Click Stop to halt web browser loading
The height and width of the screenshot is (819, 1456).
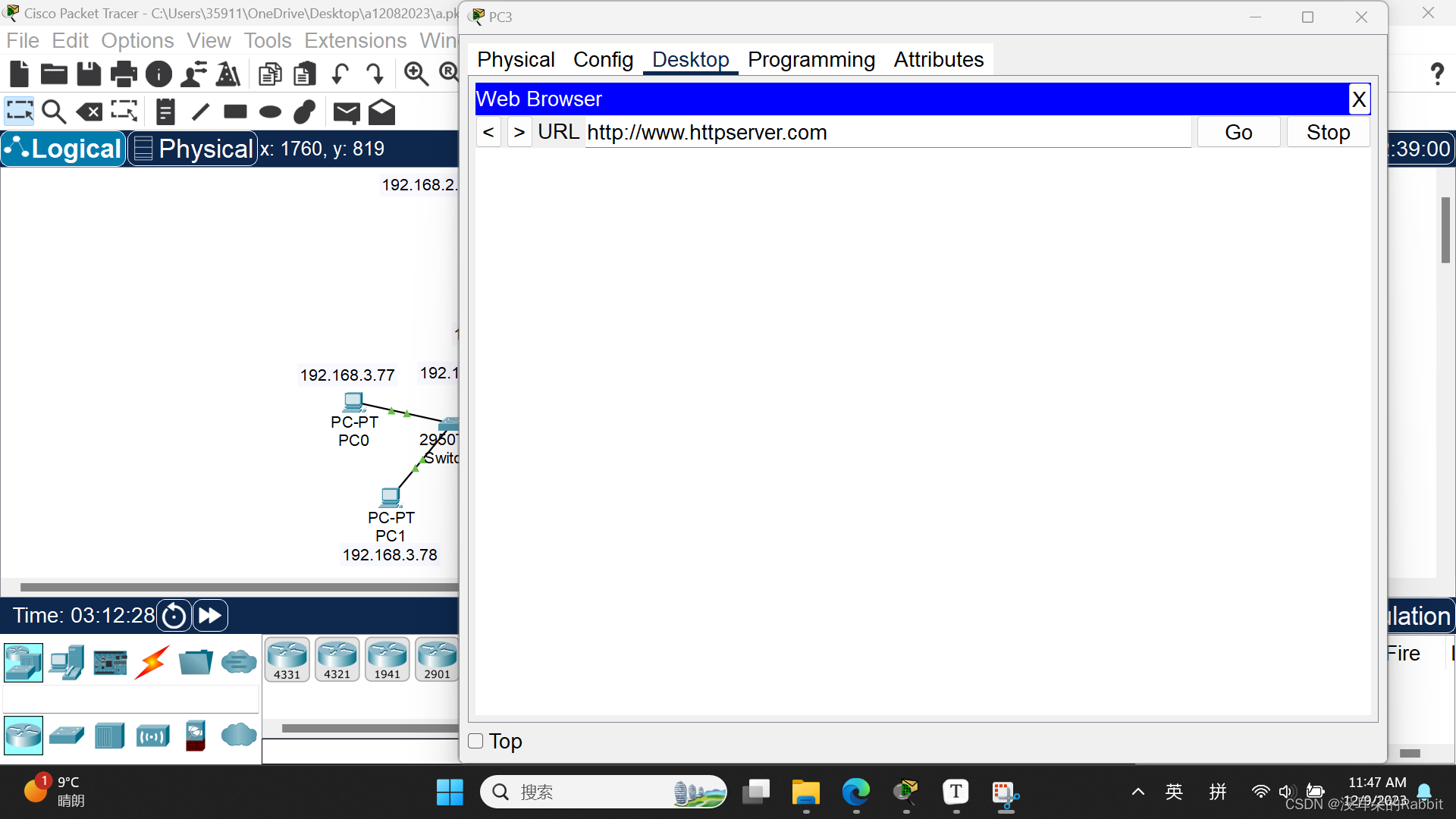tap(1328, 131)
